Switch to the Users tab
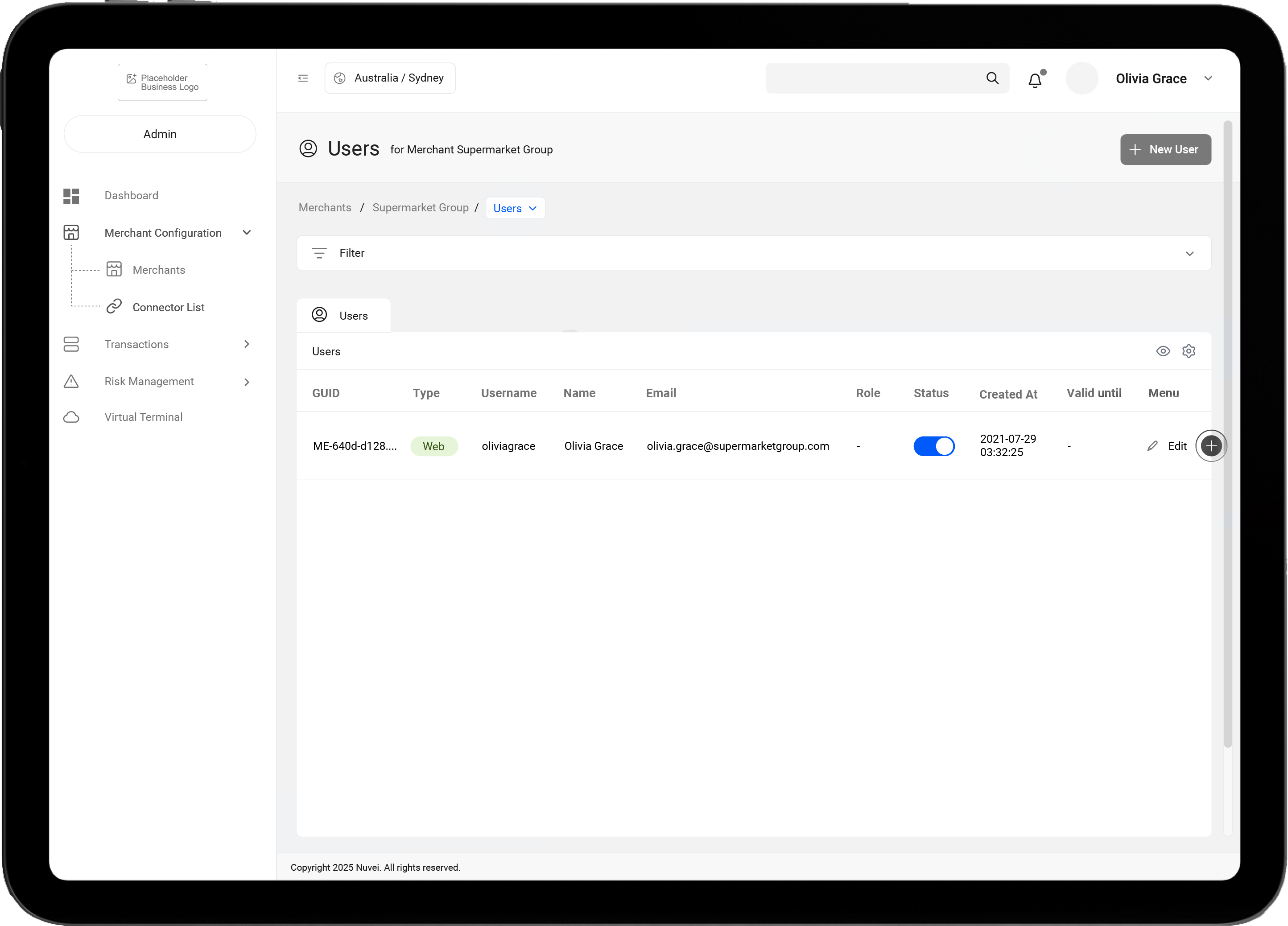The width and height of the screenshot is (1288, 926). coord(343,315)
